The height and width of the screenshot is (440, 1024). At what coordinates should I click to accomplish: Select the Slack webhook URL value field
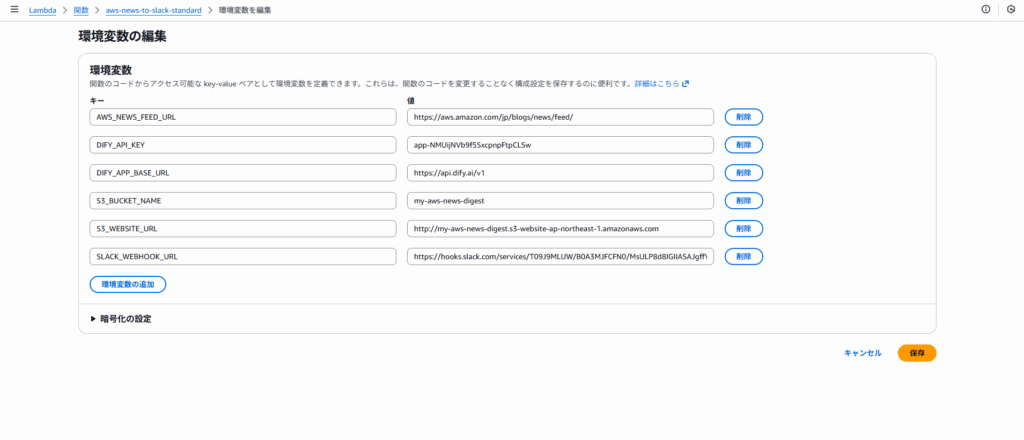coord(560,257)
